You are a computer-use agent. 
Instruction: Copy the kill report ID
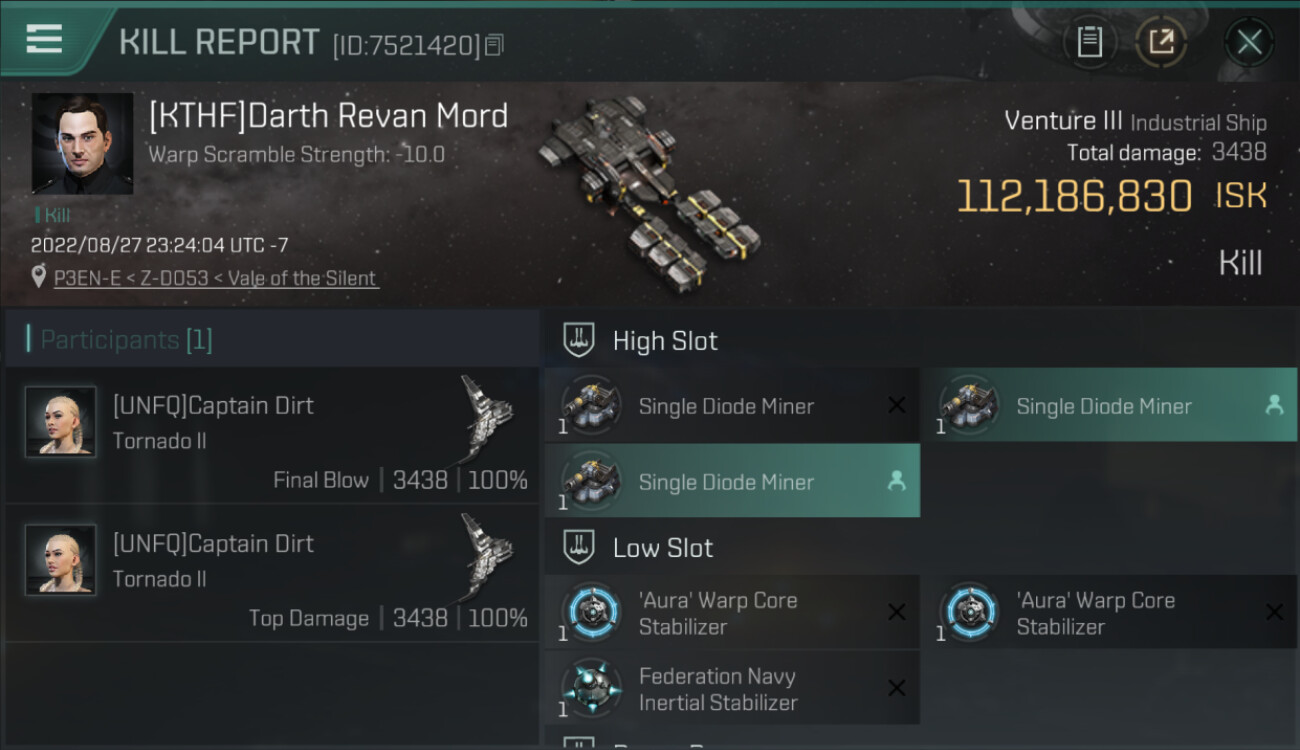point(495,44)
